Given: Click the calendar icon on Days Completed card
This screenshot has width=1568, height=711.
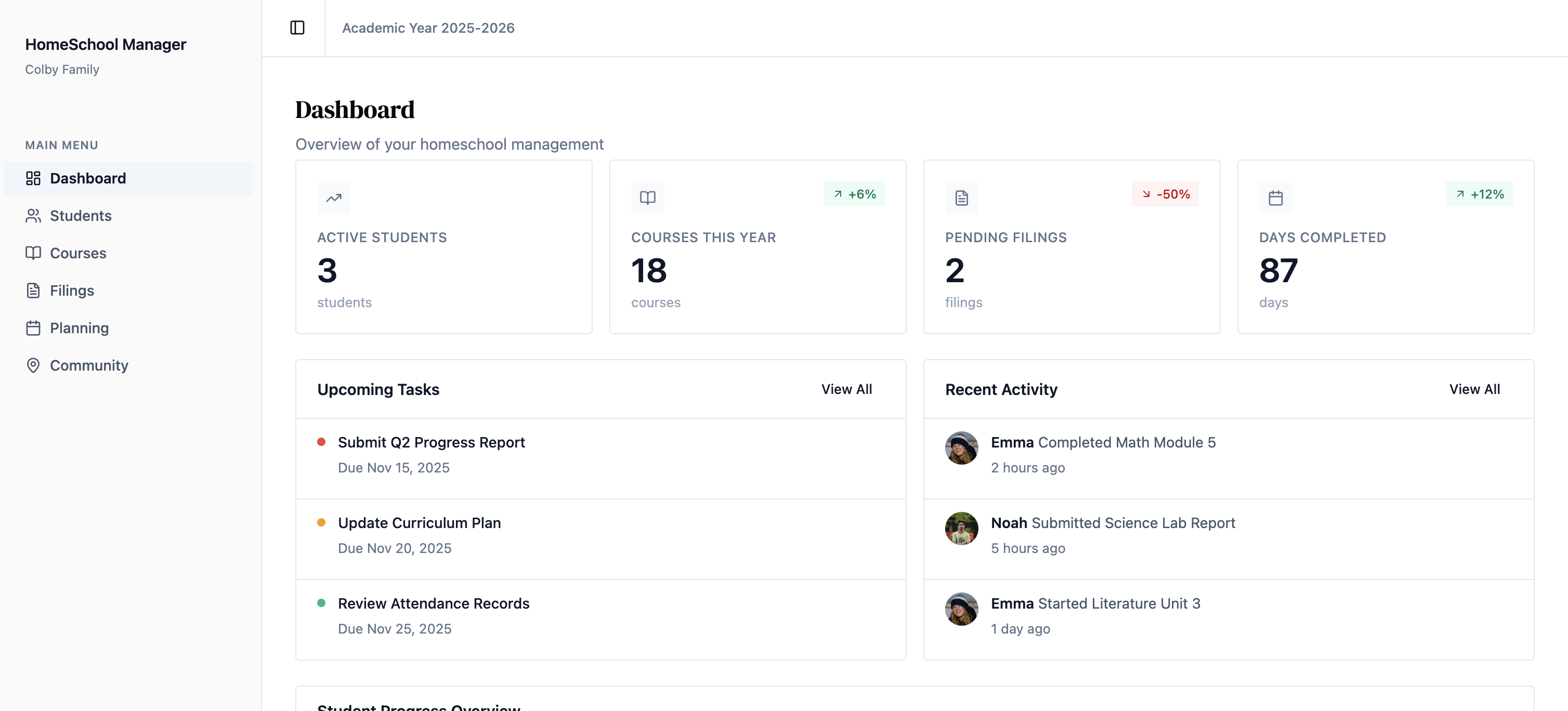Looking at the screenshot, I should pos(1275,198).
